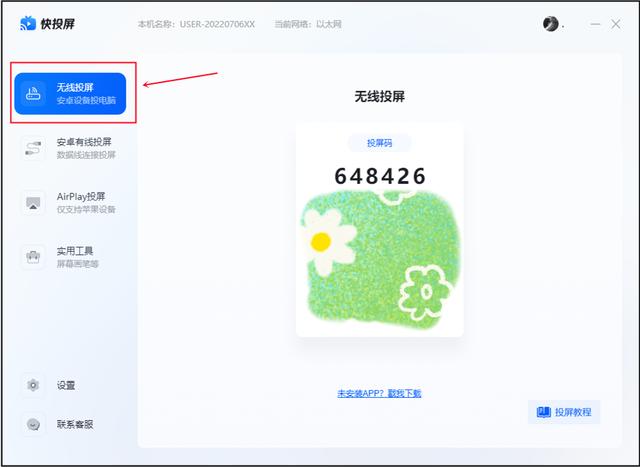Click the casting code 648426

pyautogui.click(x=380, y=176)
